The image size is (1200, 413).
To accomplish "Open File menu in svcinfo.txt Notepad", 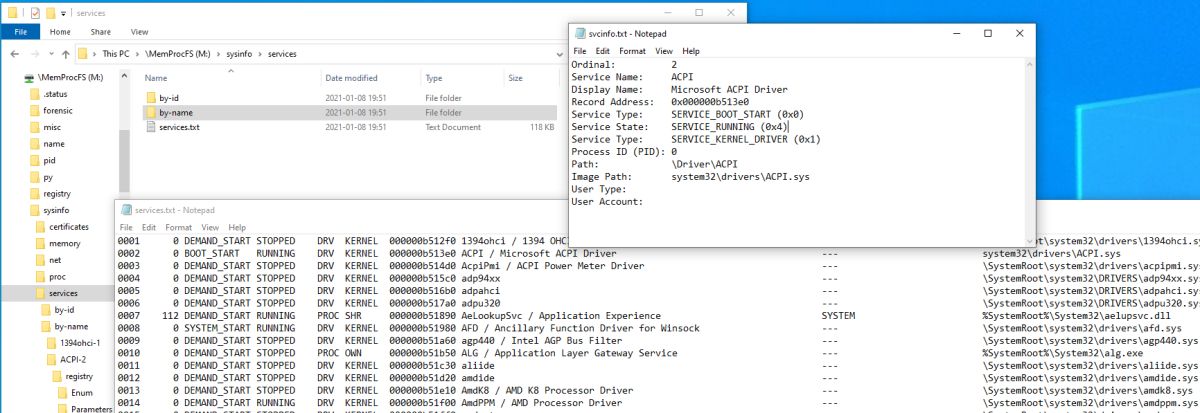I will click(578, 50).
